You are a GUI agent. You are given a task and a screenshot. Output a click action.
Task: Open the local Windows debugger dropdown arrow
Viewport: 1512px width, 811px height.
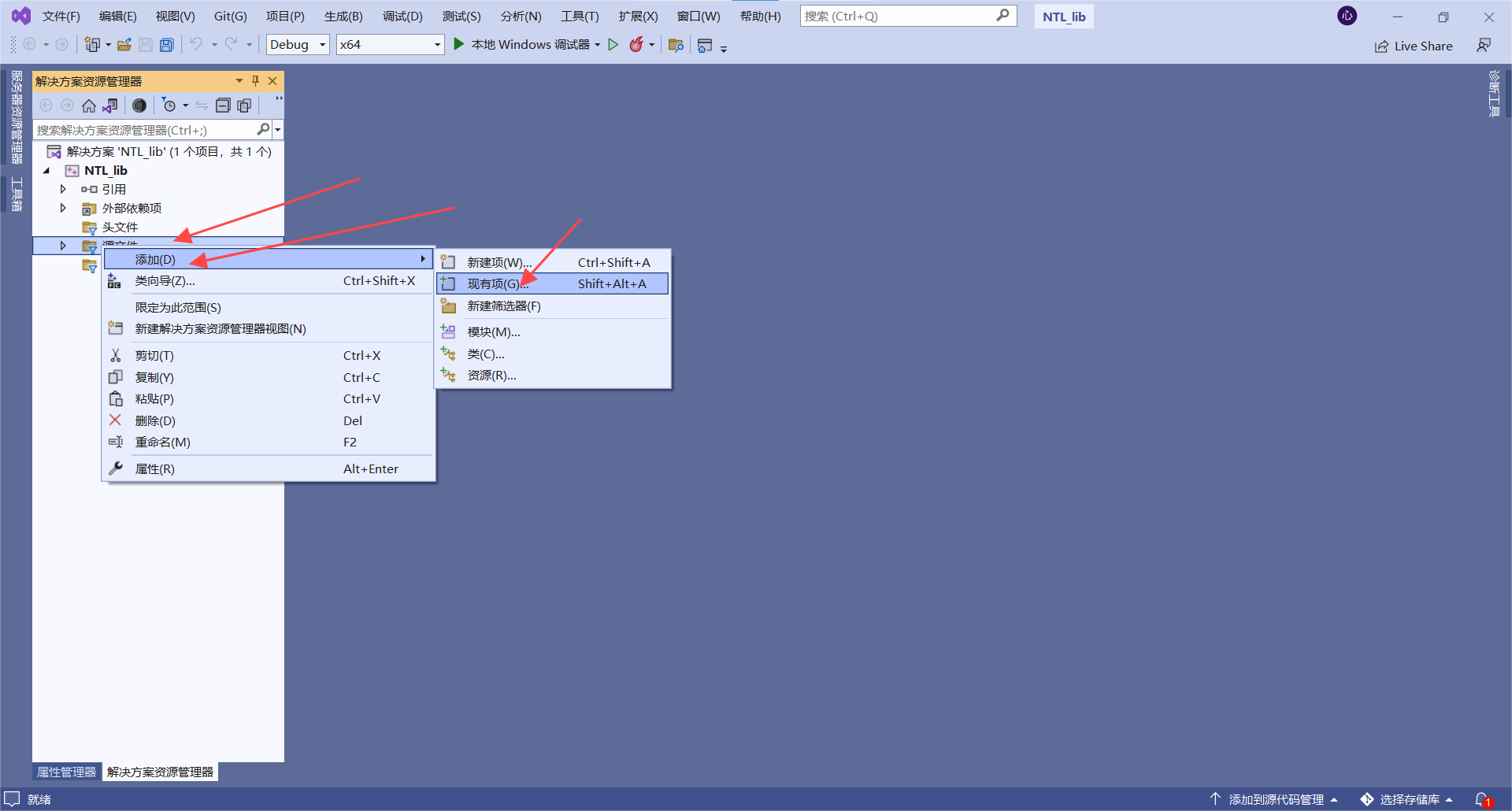point(598,45)
